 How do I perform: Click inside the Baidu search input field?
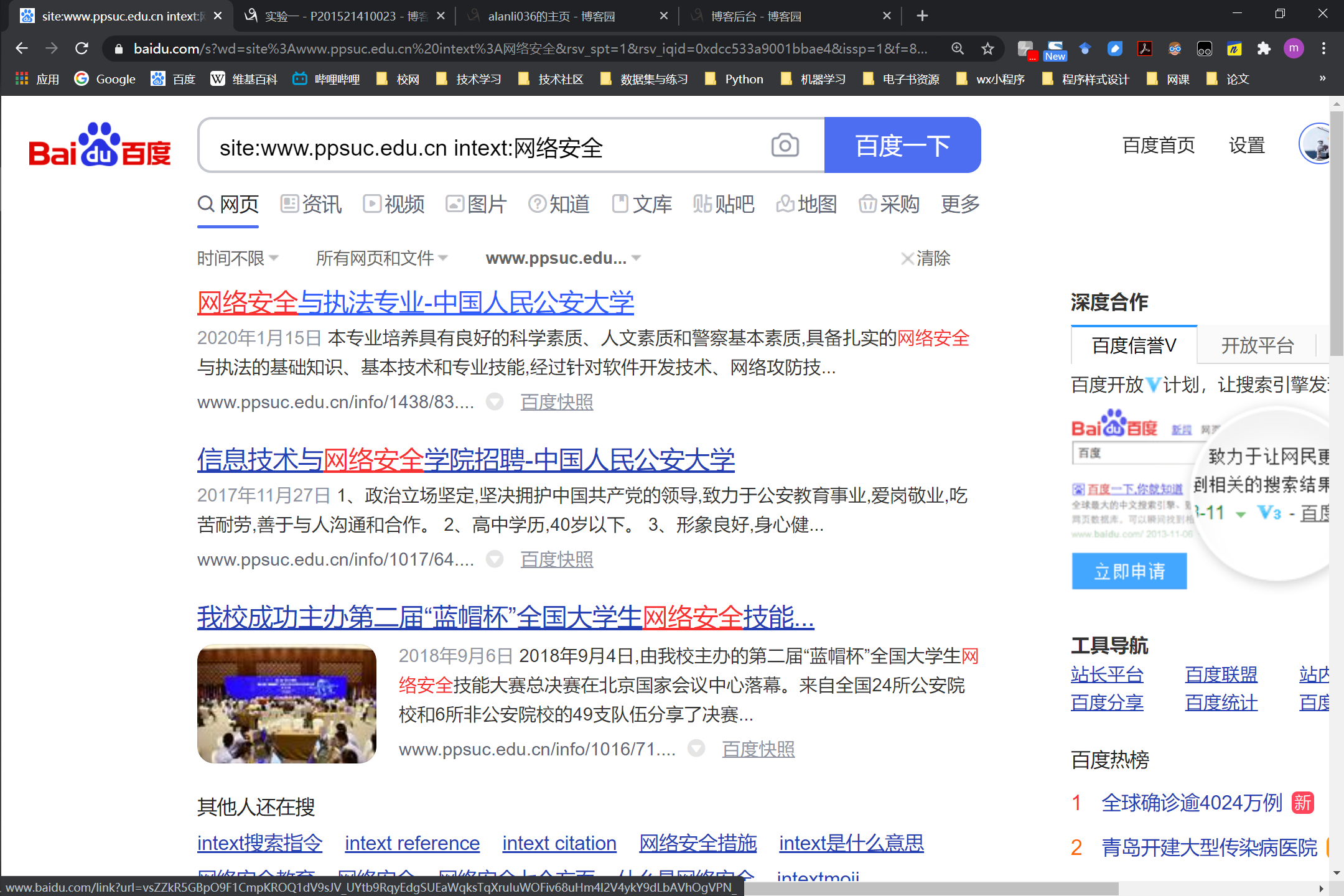[x=485, y=147]
